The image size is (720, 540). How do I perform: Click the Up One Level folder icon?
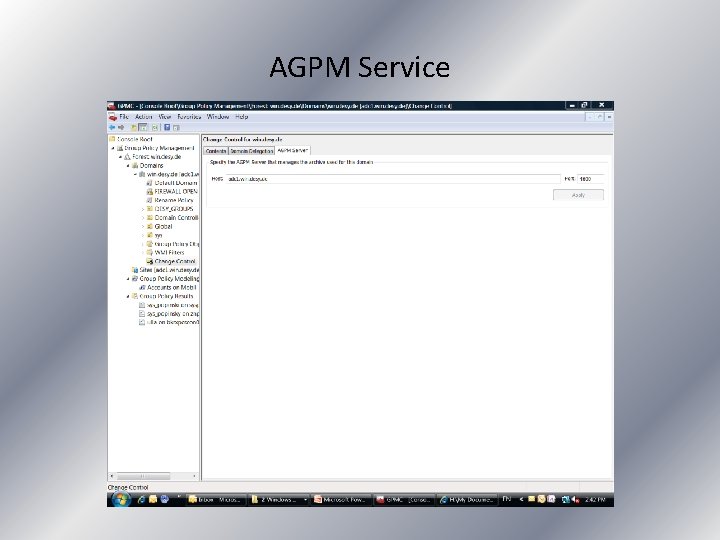[x=134, y=127]
